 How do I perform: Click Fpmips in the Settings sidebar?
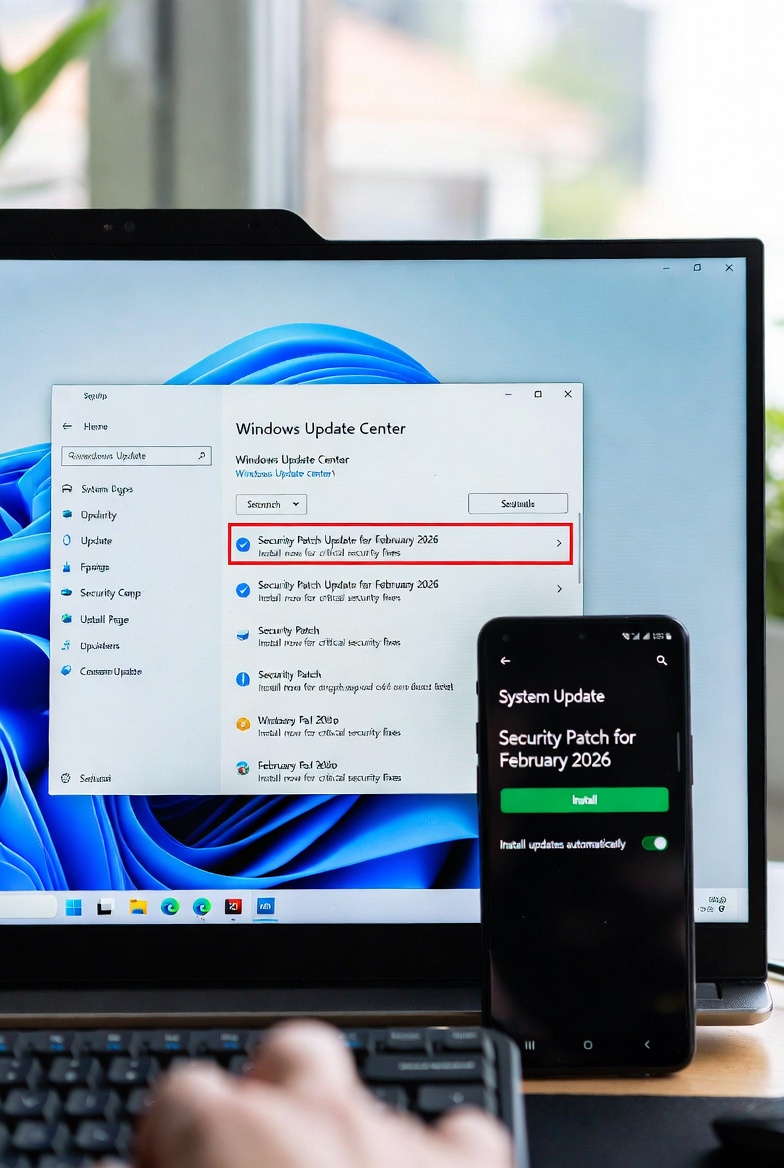[95, 567]
